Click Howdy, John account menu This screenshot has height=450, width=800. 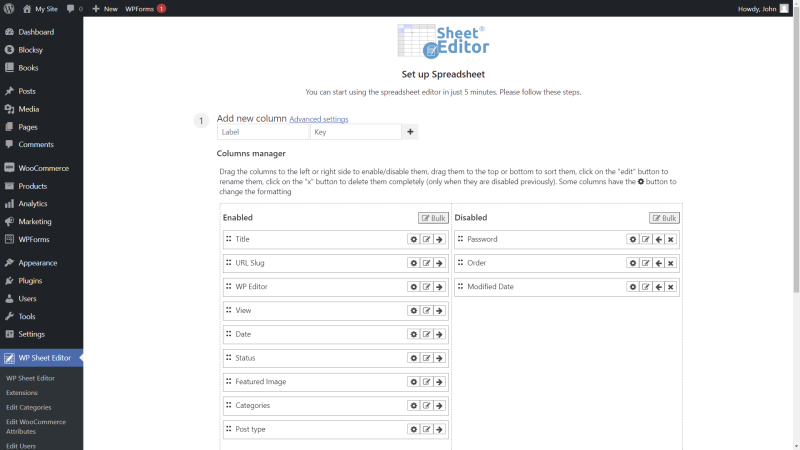coord(763,9)
